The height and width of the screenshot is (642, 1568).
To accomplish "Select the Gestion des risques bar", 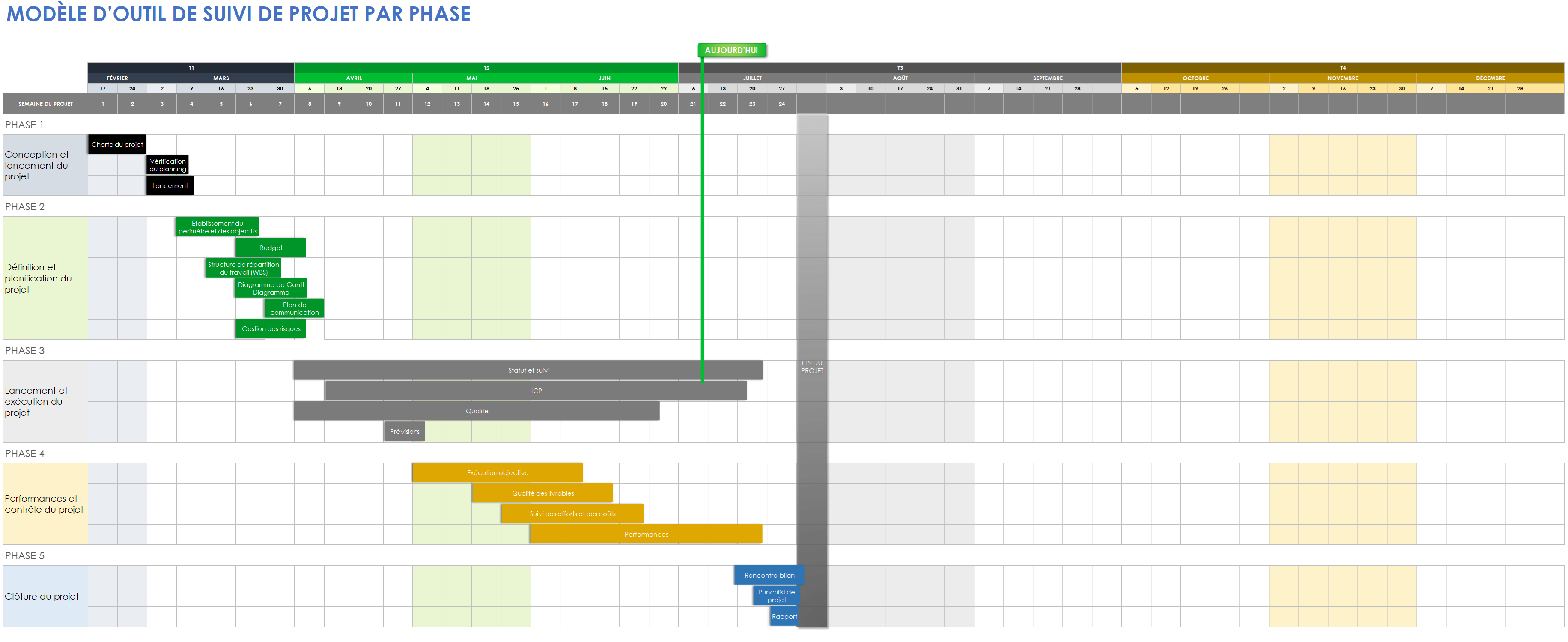I will 271,328.
